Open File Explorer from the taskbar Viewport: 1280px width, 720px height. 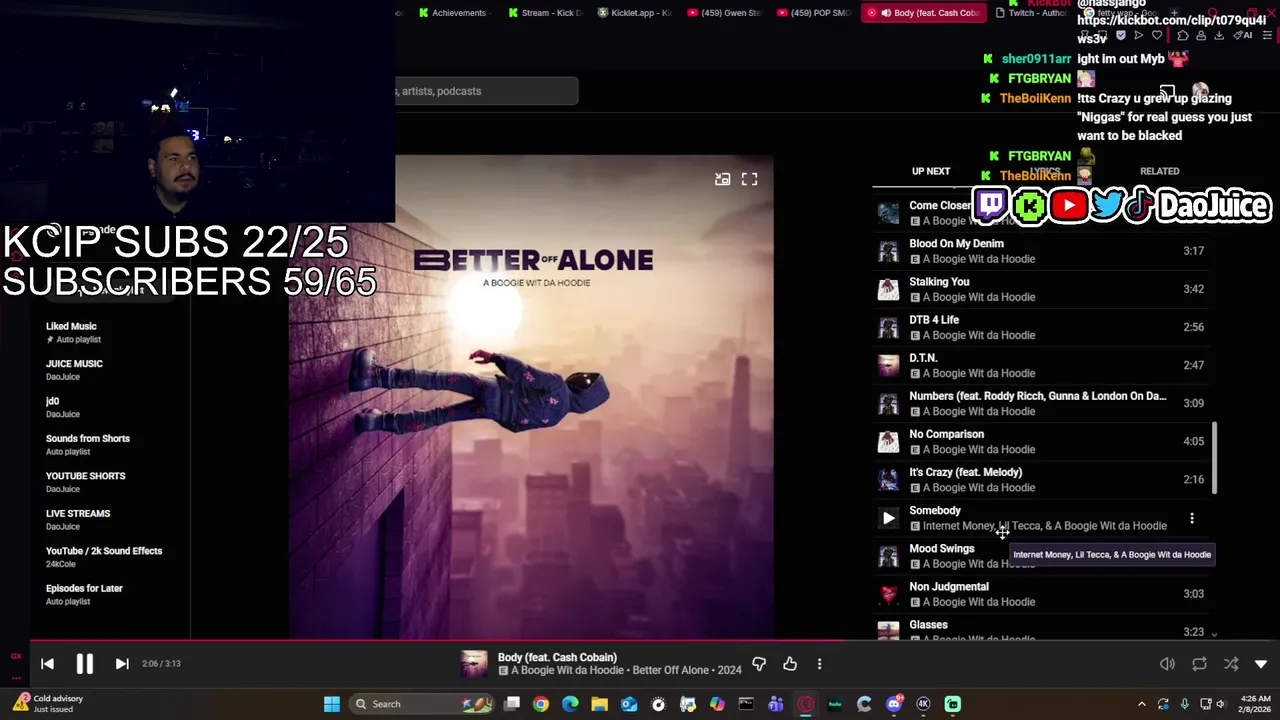coord(599,704)
